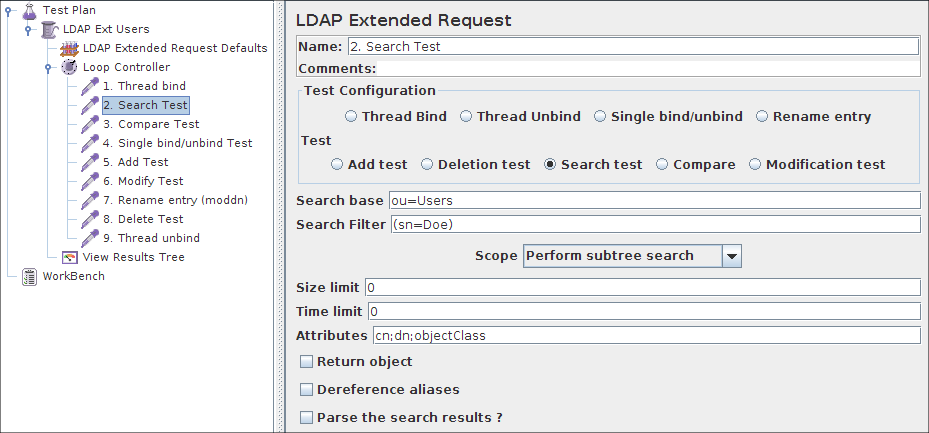Check Parse the search results option

[307, 418]
